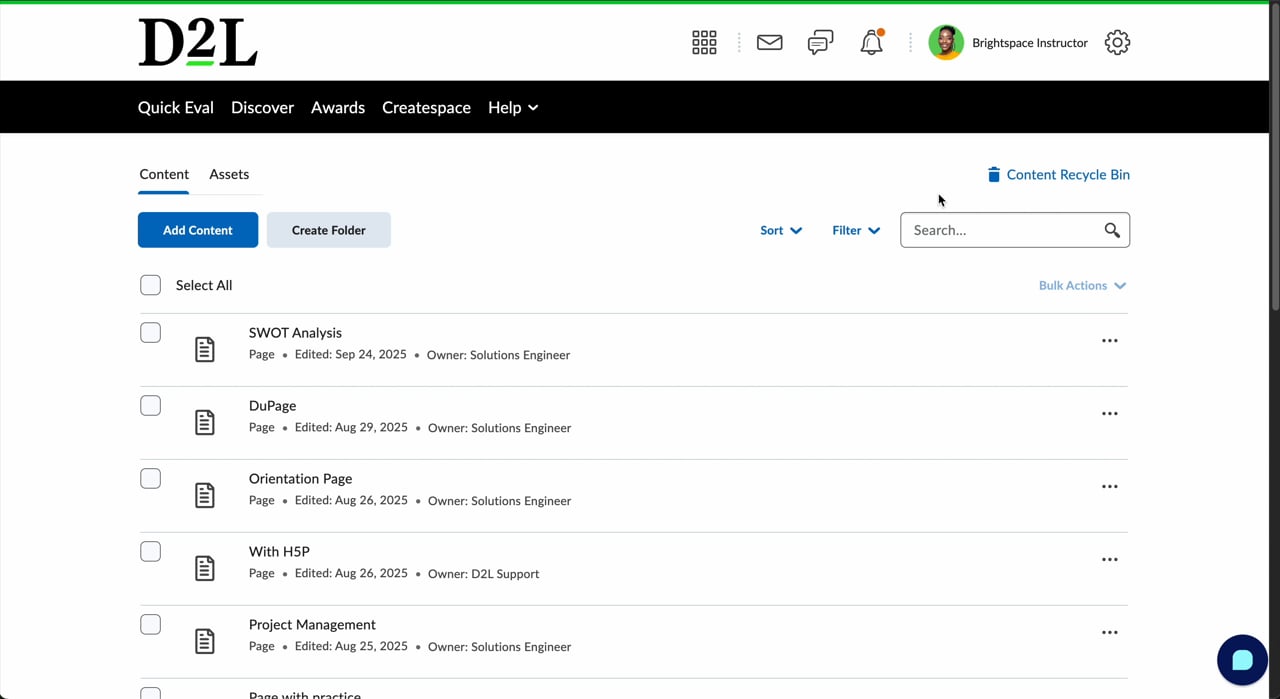Open the notifications bell icon
This screenshot has height=699, width=1280.
(x=872, y=42)
